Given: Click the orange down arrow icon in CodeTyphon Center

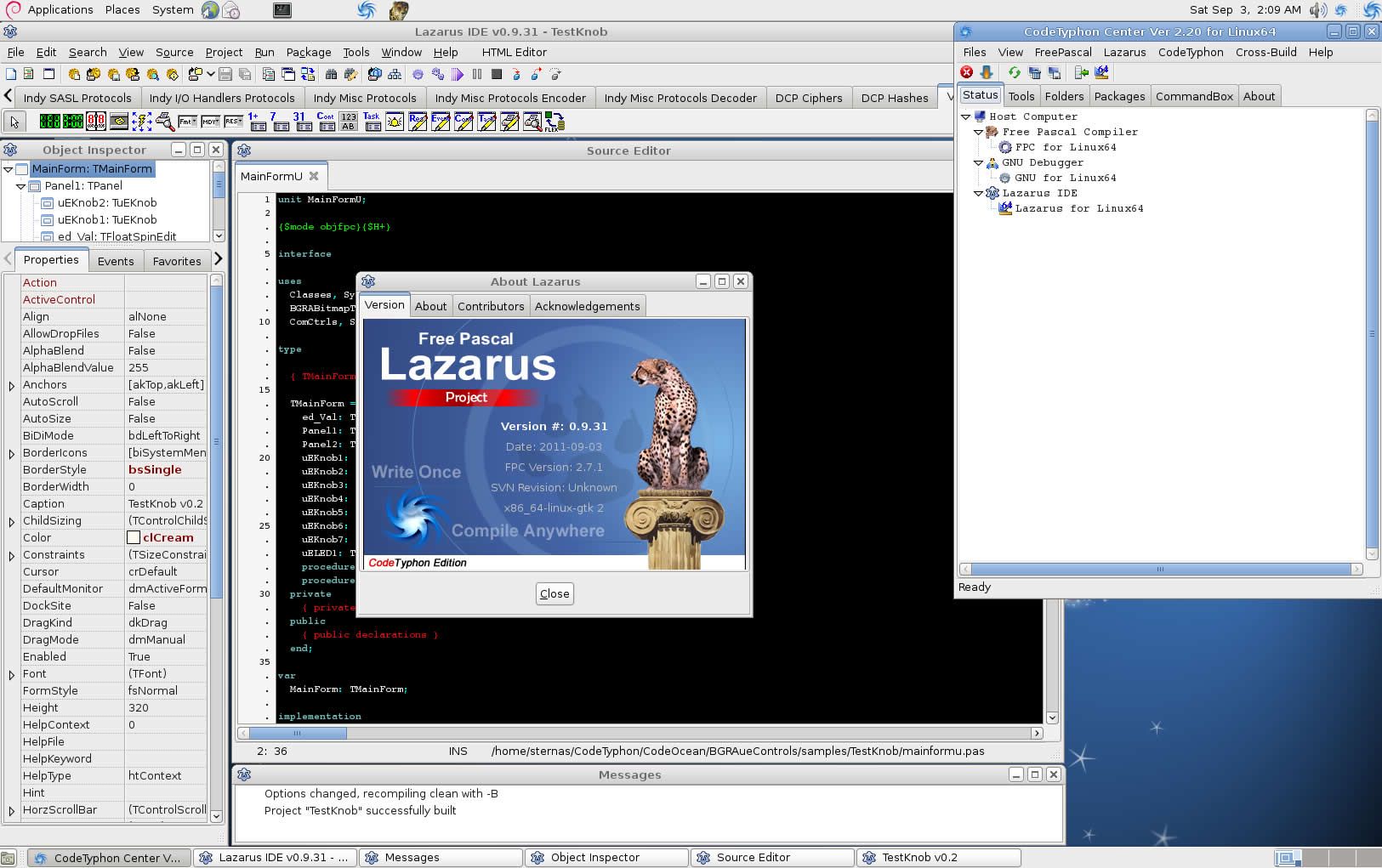Looking at the screenshot, I should [x=987, y=72].
